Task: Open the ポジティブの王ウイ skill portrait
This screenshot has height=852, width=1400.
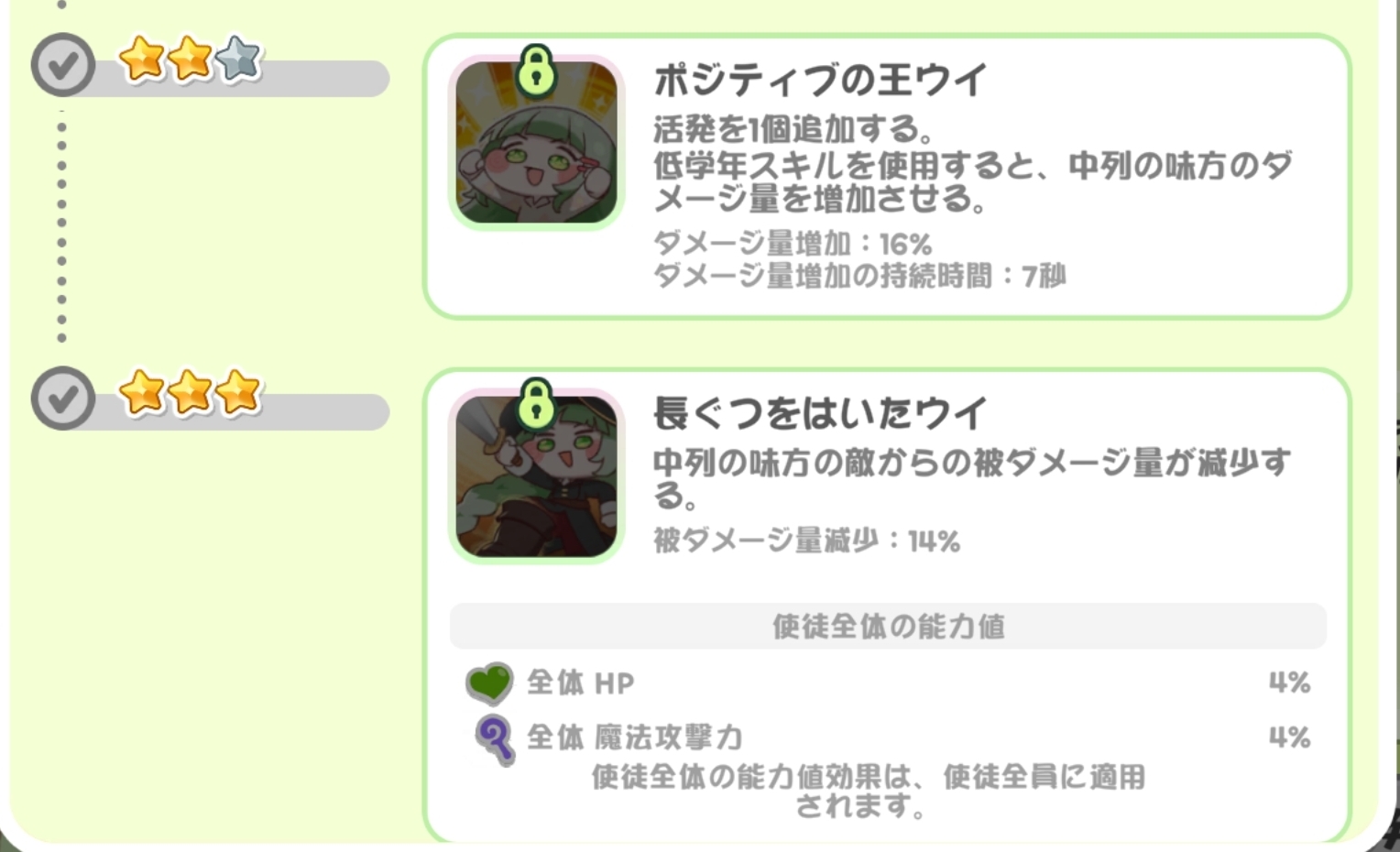Action: [536, 145]
